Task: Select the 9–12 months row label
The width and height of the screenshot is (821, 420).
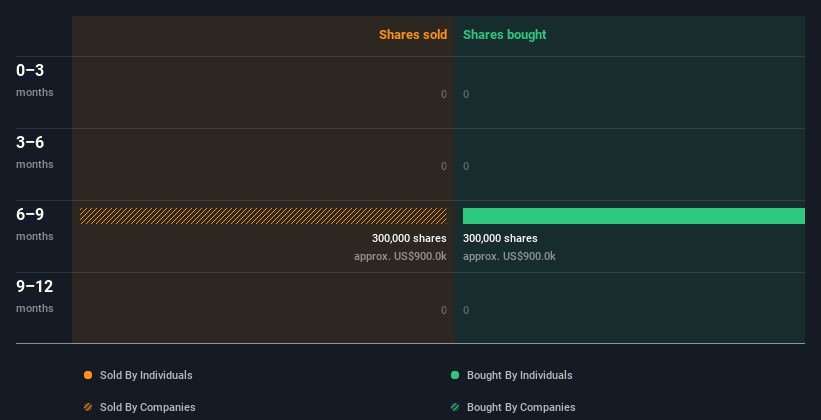Action: pyautogui.click(x=35, y=296)
